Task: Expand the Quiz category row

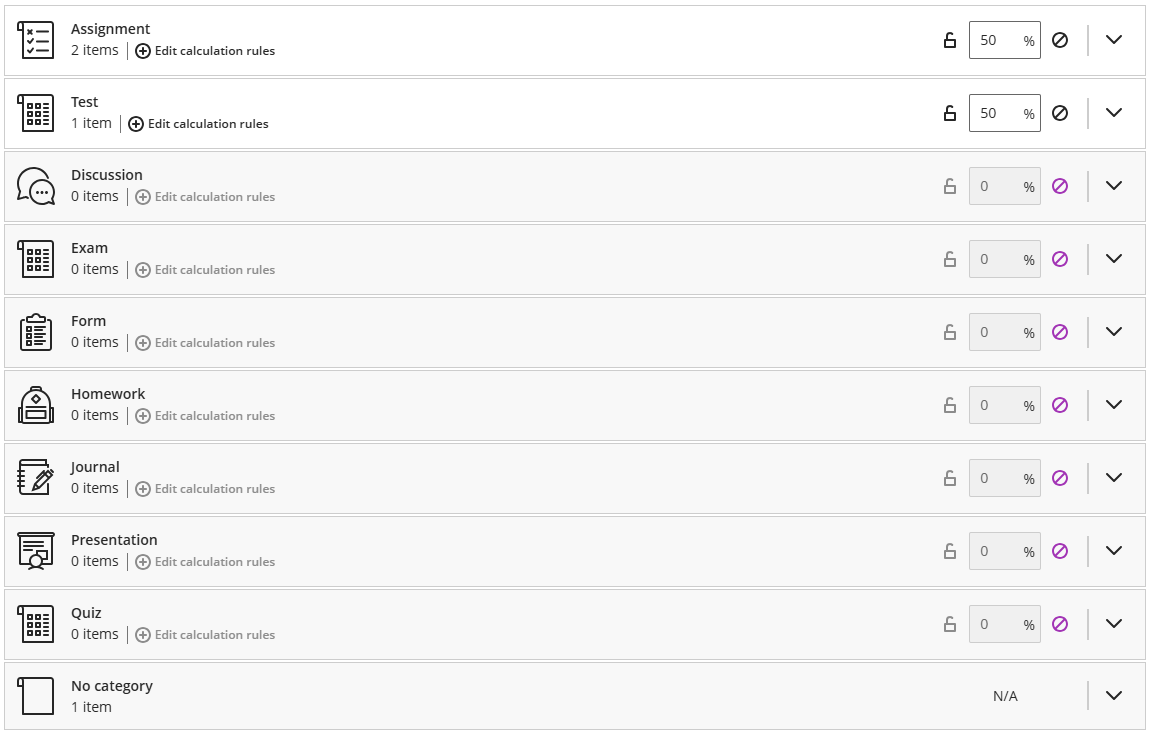Action: coord(1114,624)
